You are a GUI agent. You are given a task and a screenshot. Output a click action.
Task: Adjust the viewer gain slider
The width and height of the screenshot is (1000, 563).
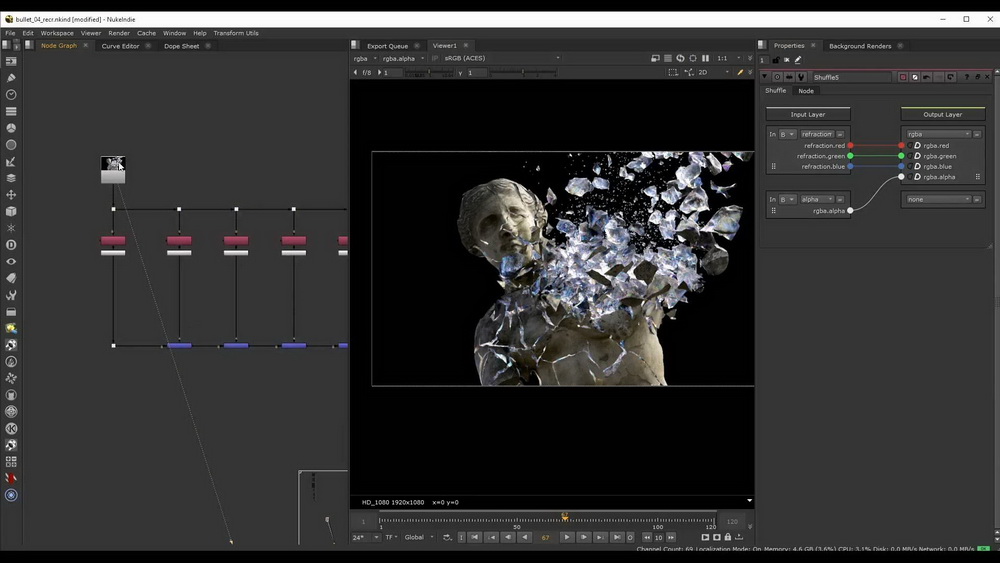[429, 73]
